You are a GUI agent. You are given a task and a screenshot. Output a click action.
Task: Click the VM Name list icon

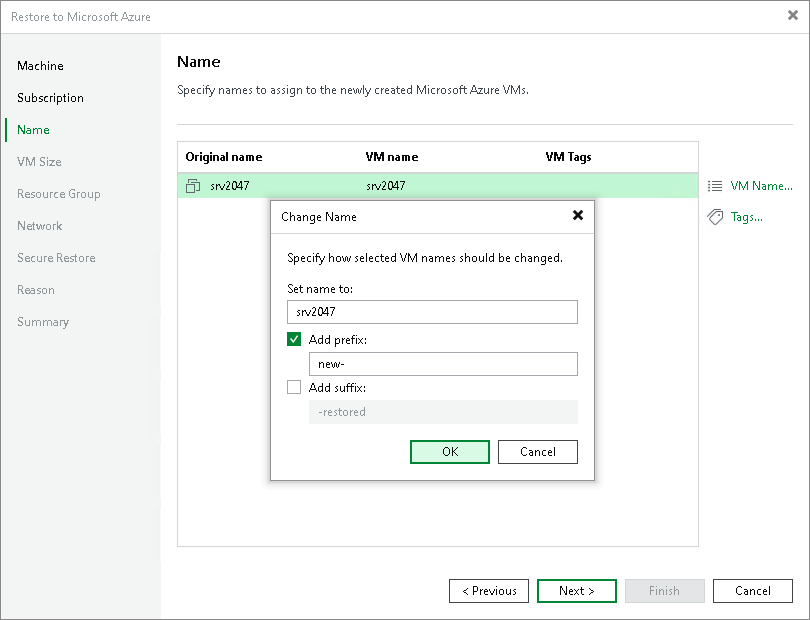tap(715, 186)
